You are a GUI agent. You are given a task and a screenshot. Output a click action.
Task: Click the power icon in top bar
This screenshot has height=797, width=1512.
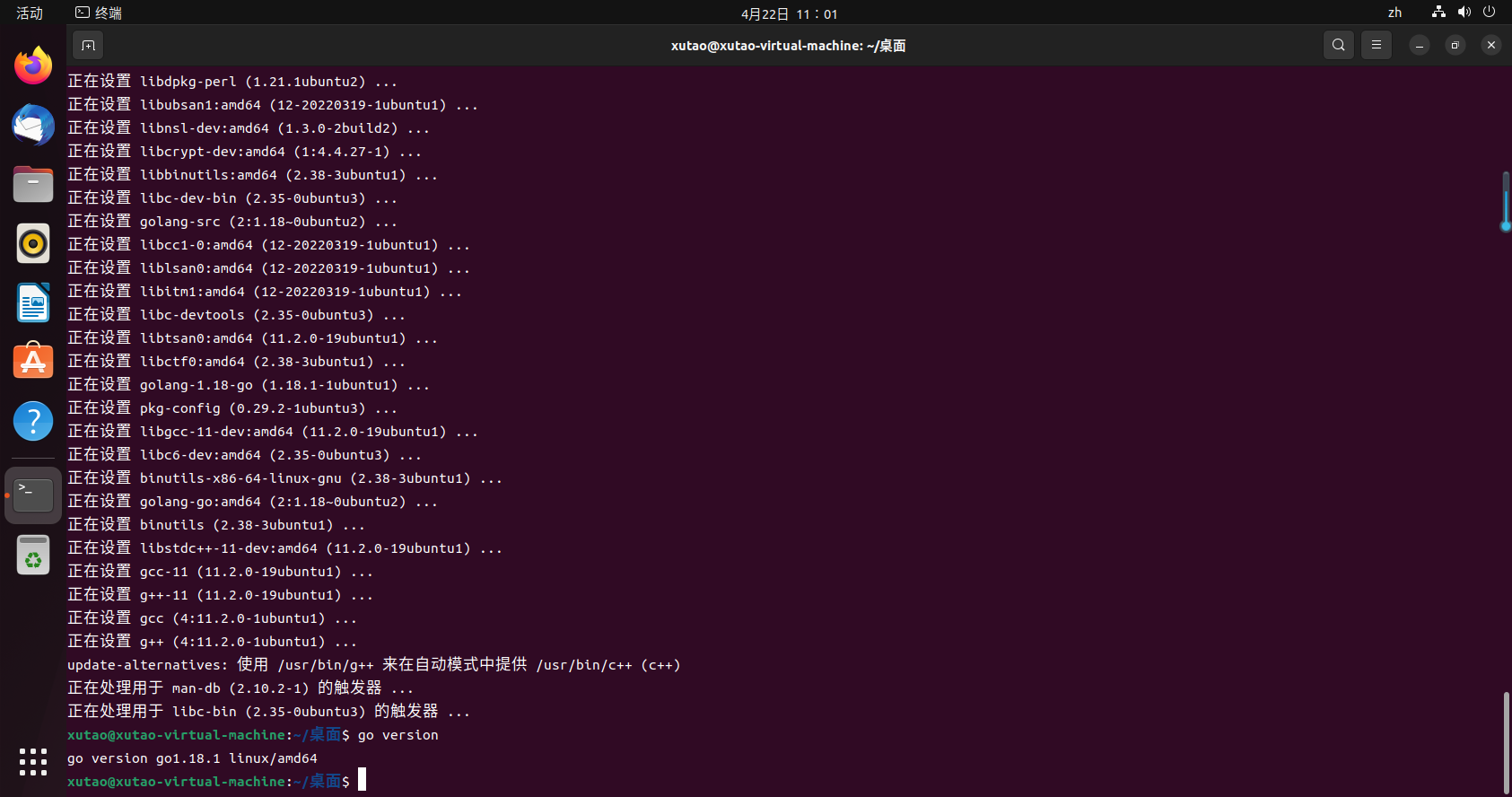coord(1490,13)
